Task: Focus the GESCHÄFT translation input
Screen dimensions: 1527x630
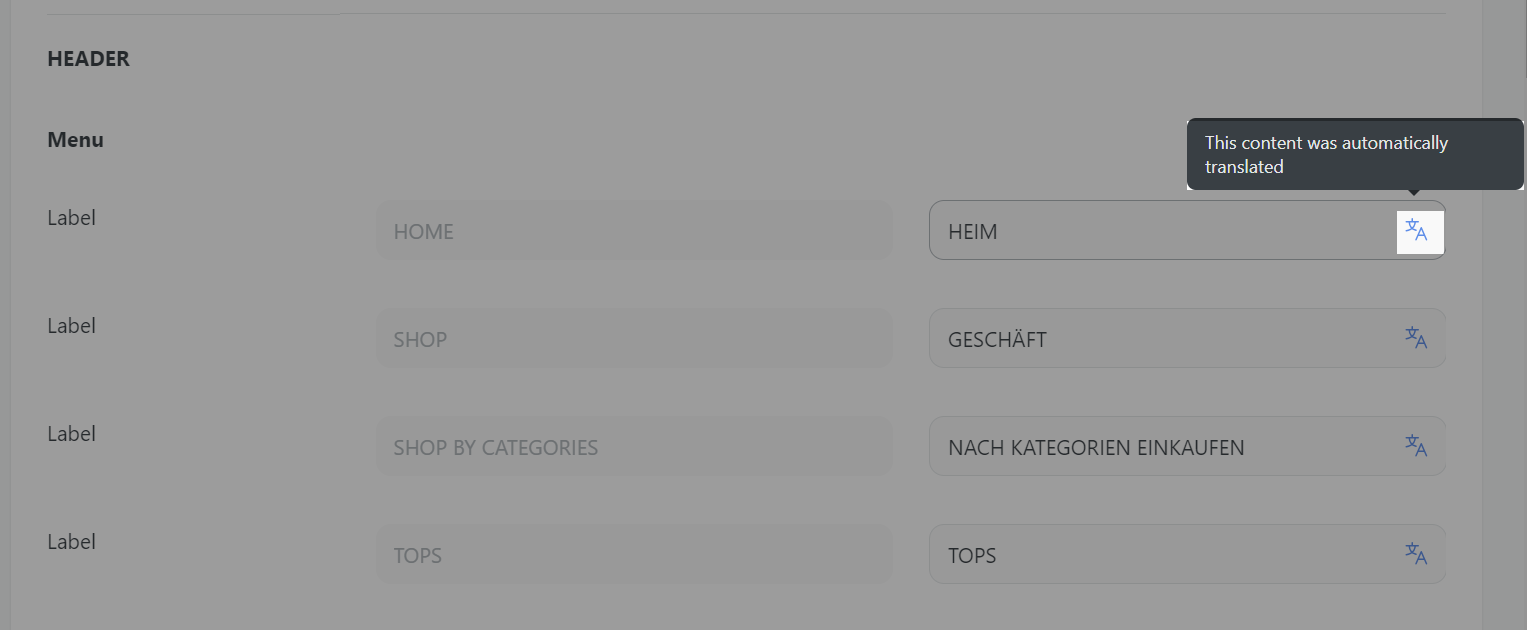Action: tap(1187, 338)
